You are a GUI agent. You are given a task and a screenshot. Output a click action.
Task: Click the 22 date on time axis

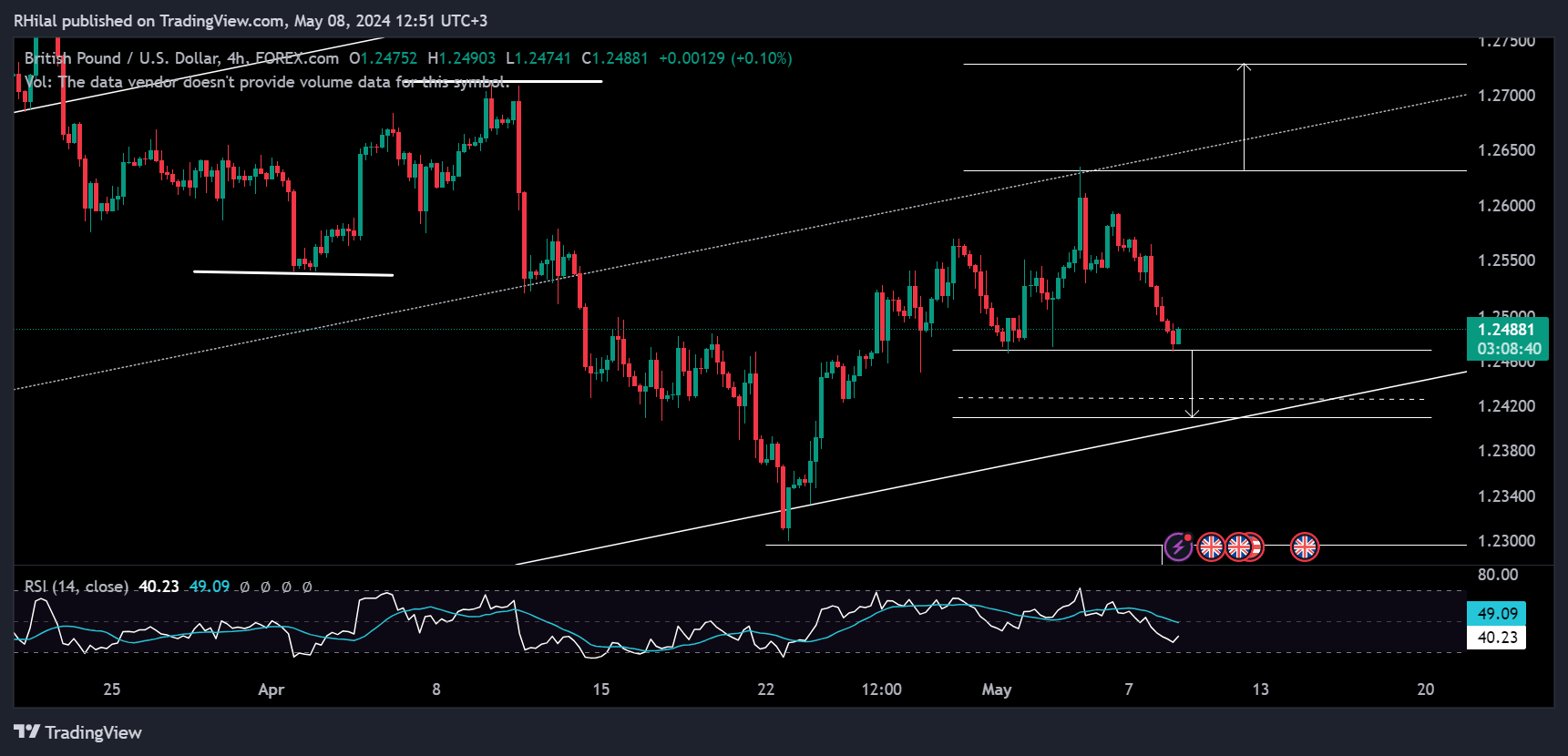coord(766,690)
